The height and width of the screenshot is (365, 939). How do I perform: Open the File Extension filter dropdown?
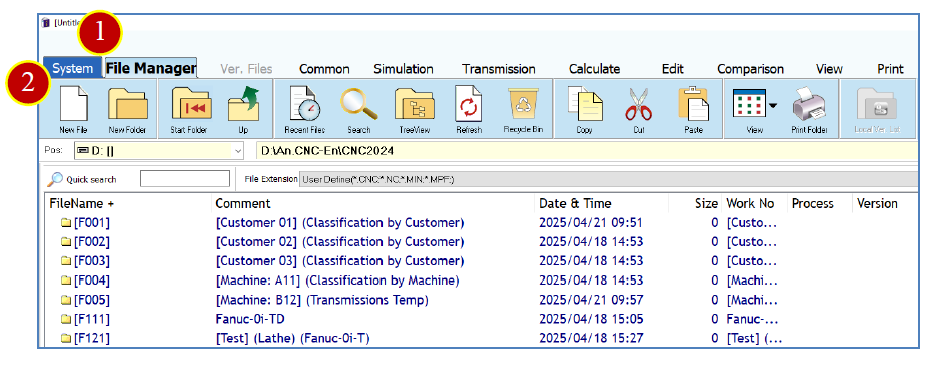click(608, 179)
